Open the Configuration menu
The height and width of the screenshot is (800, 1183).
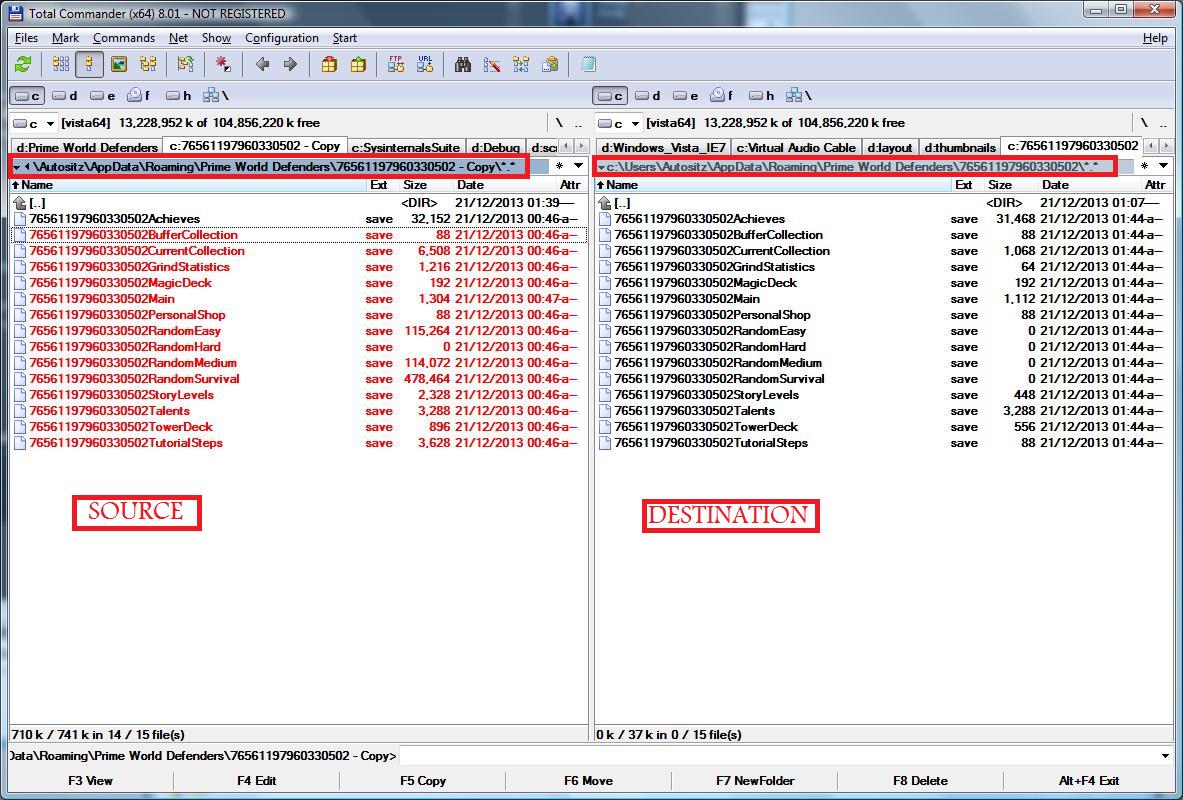click(281, 38)
